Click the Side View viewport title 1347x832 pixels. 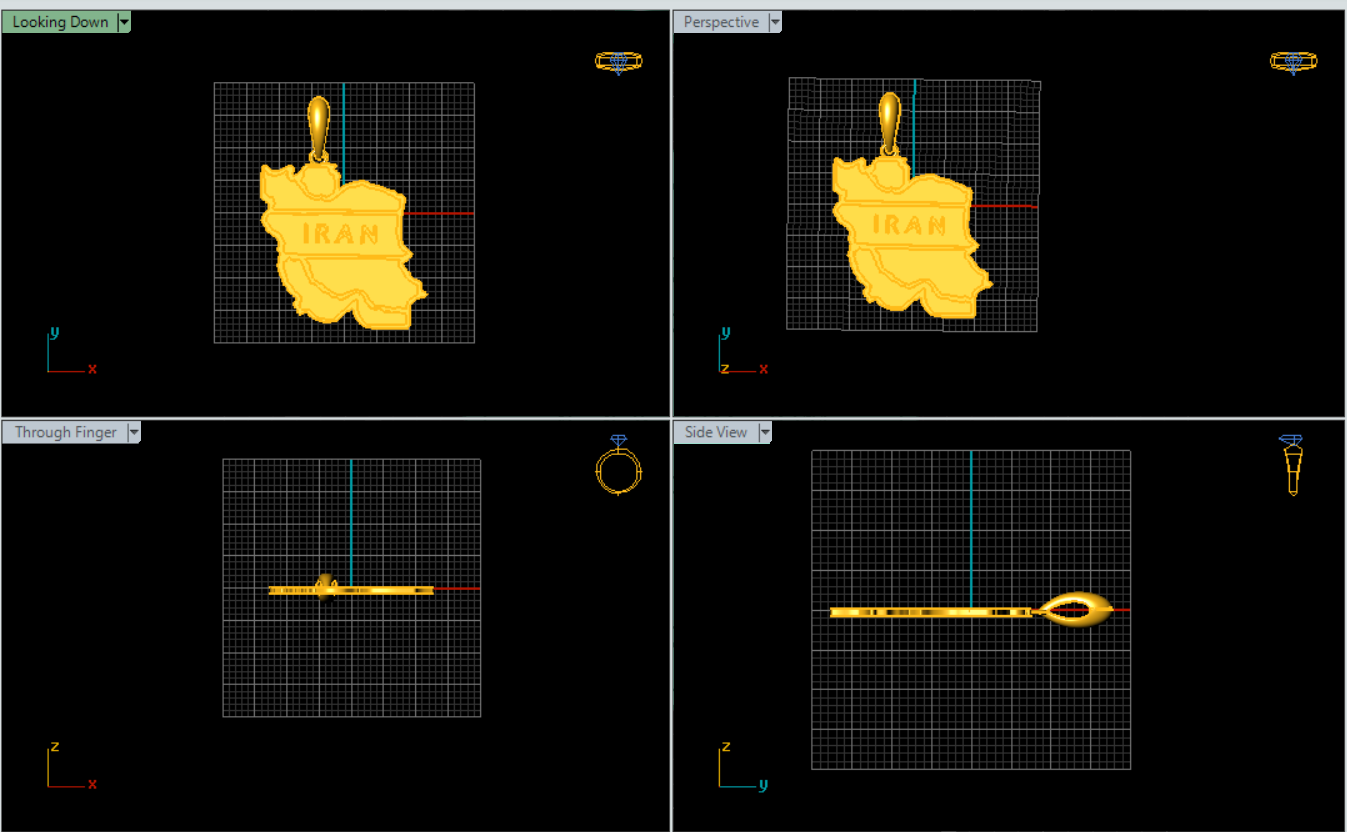[x=715, y=432]
